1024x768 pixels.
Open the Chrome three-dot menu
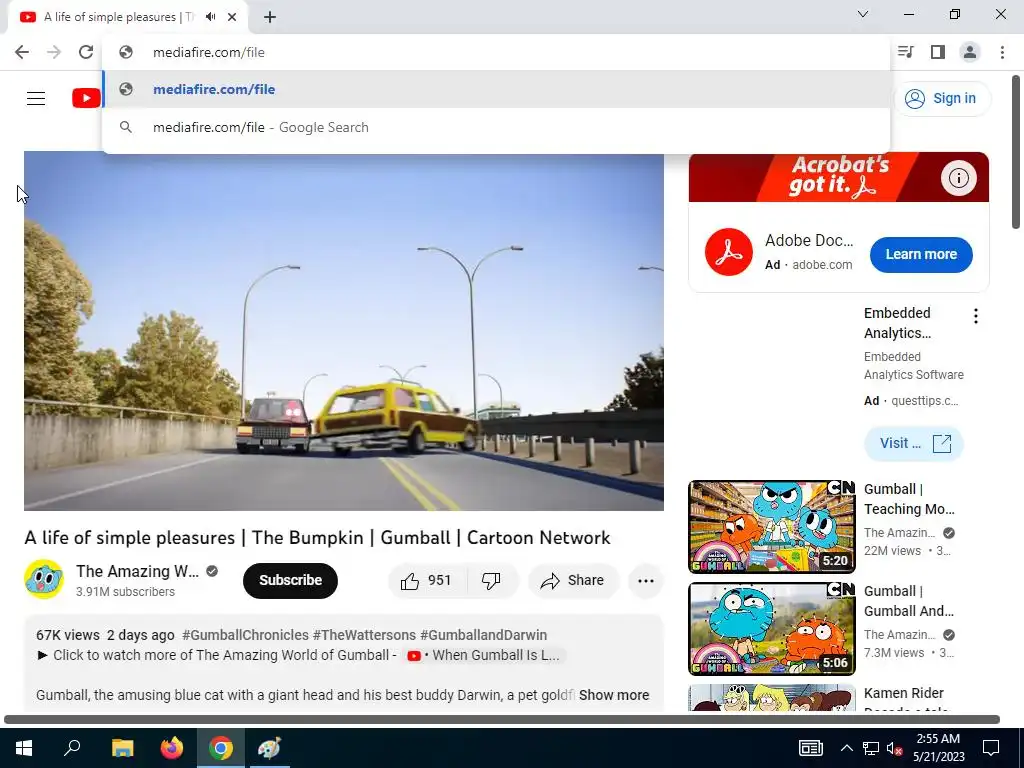coord(1002,52)
